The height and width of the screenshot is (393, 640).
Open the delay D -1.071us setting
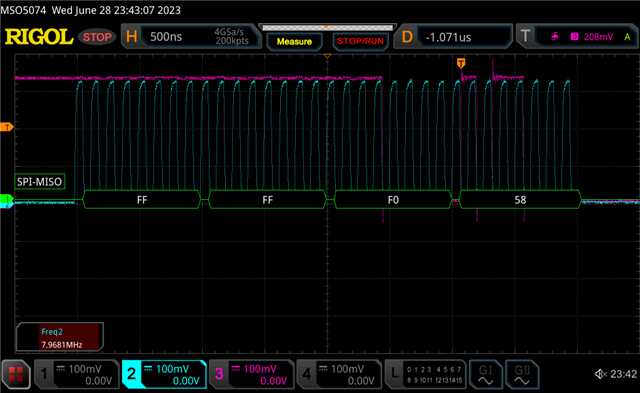point(453,37)
